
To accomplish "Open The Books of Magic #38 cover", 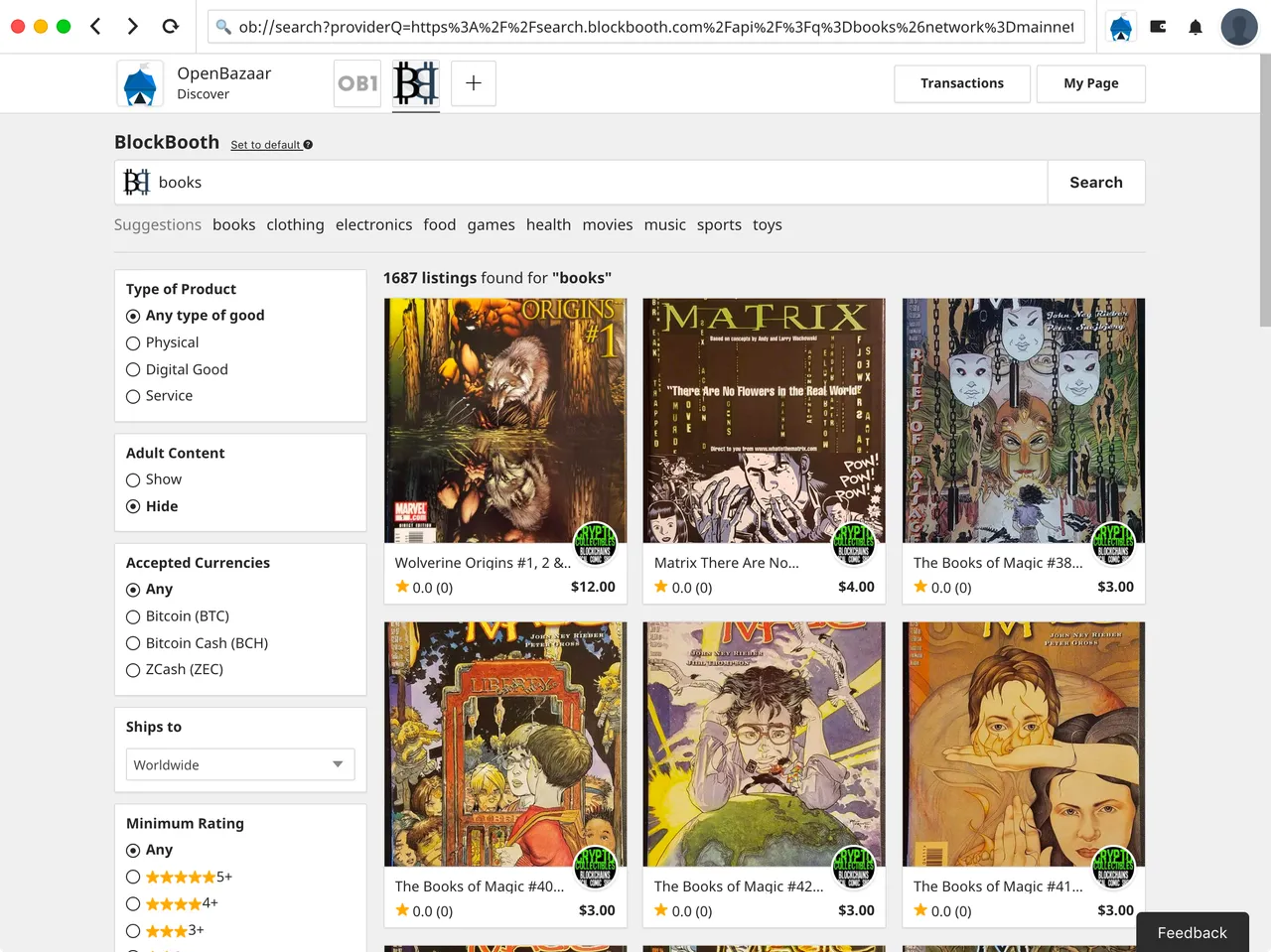I will (1024, 421).
